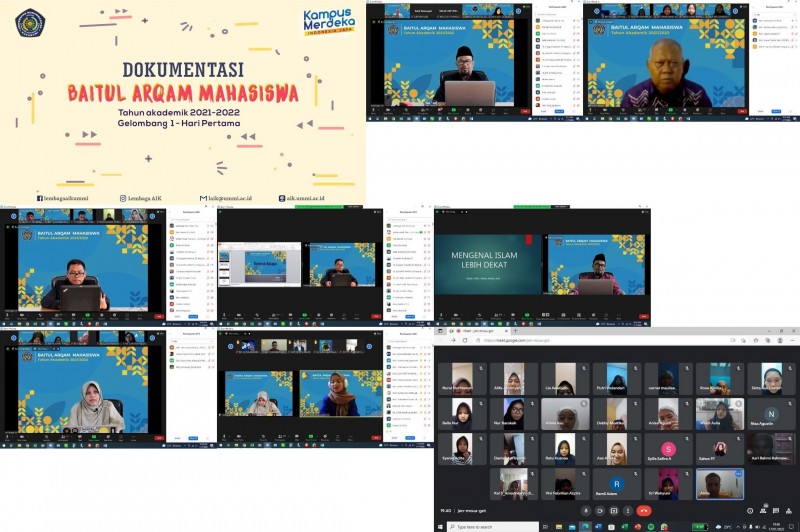Open Chrome from the taskbar
The width and height of the screenshot is (800, 532).
pyautogui.click(x=664, y=527)
